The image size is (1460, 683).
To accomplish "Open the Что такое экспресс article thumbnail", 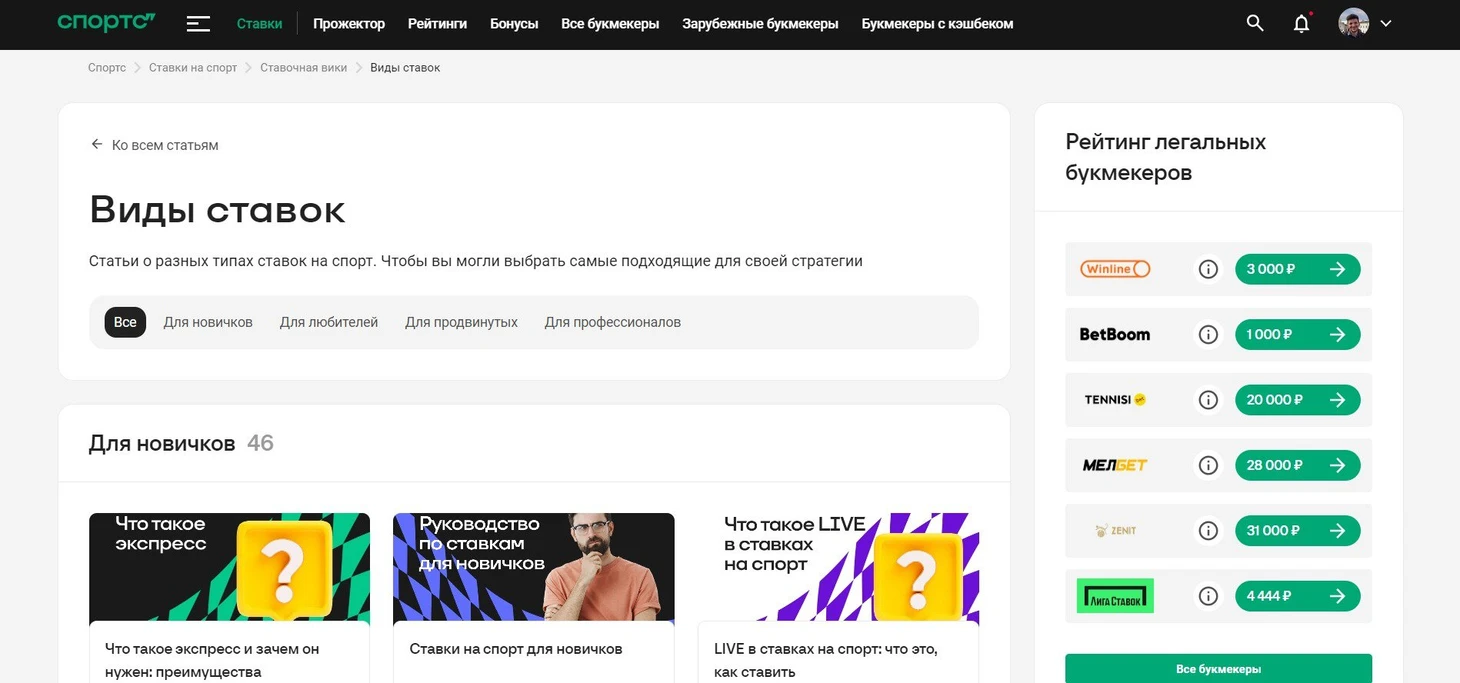I will tap(229, 568).
